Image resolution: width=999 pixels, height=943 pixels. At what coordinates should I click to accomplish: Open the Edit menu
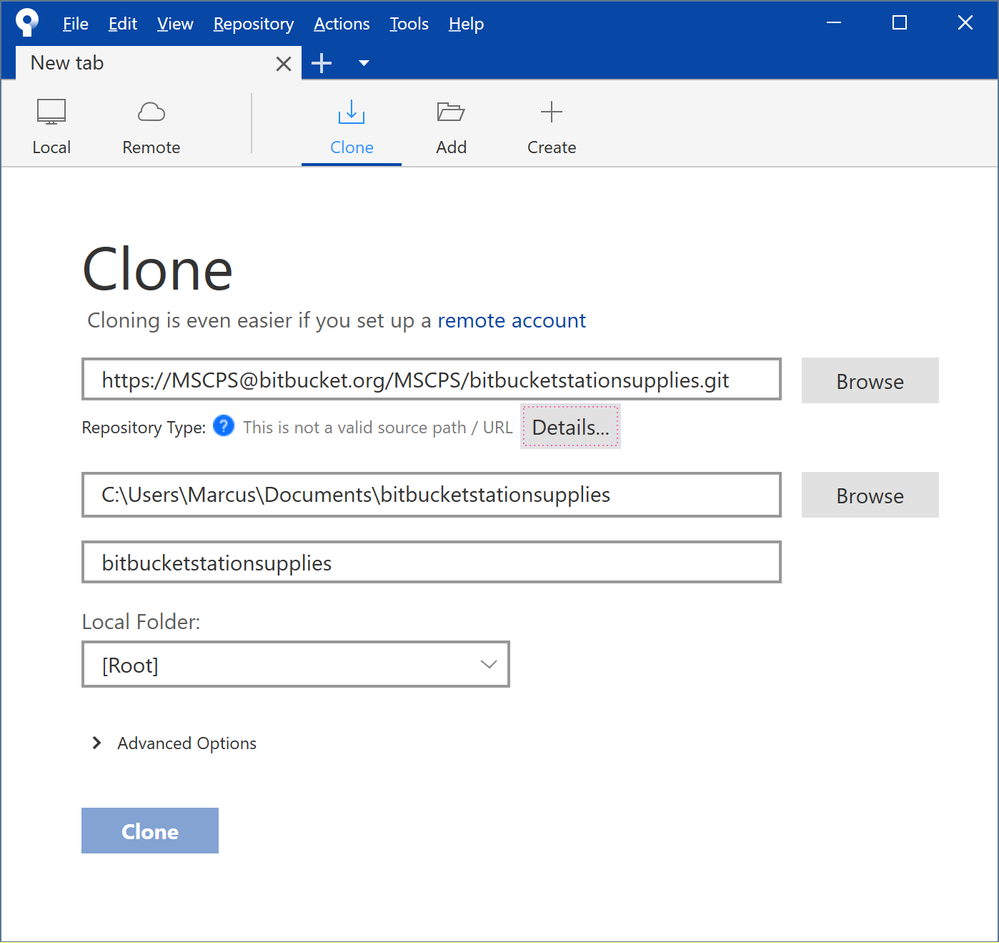[x=123, y=24]
